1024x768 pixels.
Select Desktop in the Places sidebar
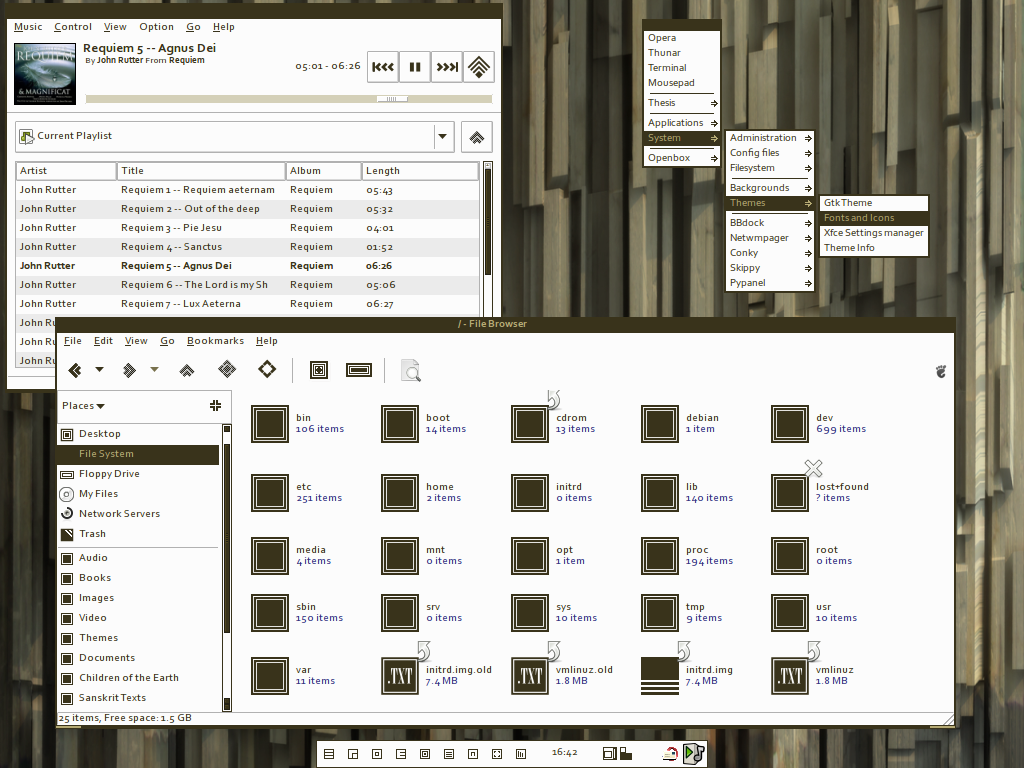click(139, 434)
